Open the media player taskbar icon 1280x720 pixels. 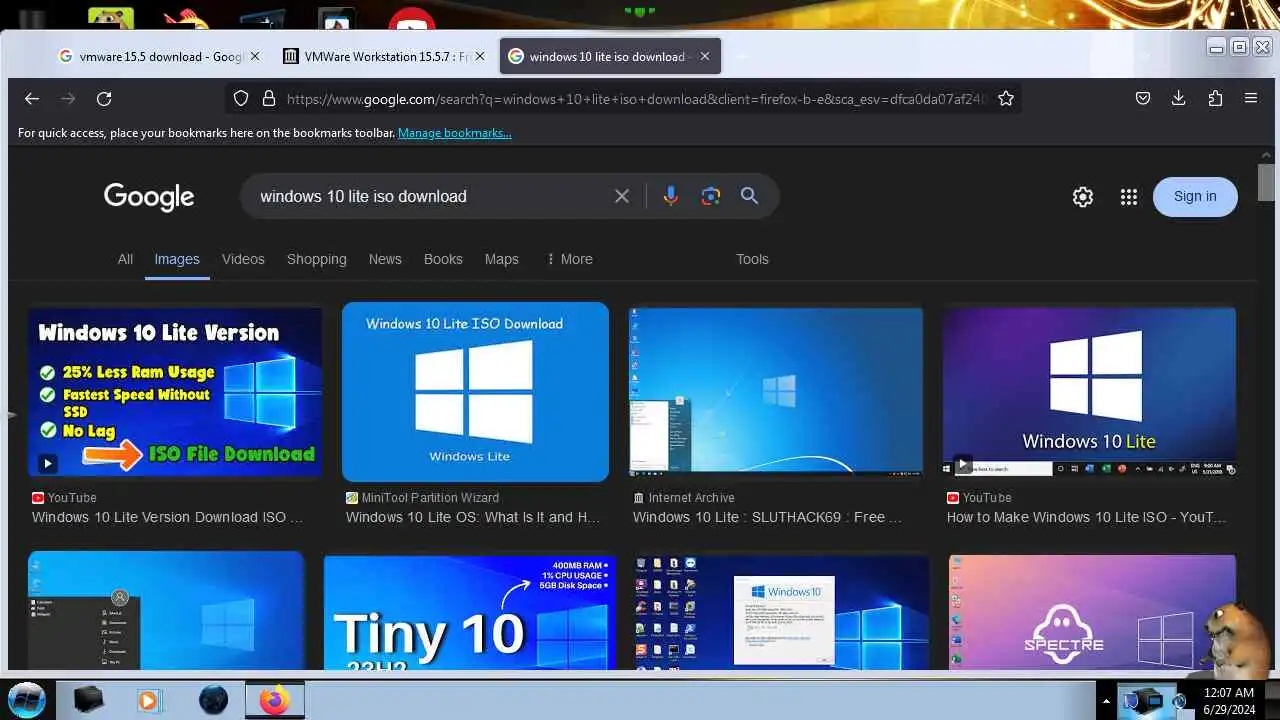tap(149, 700)
